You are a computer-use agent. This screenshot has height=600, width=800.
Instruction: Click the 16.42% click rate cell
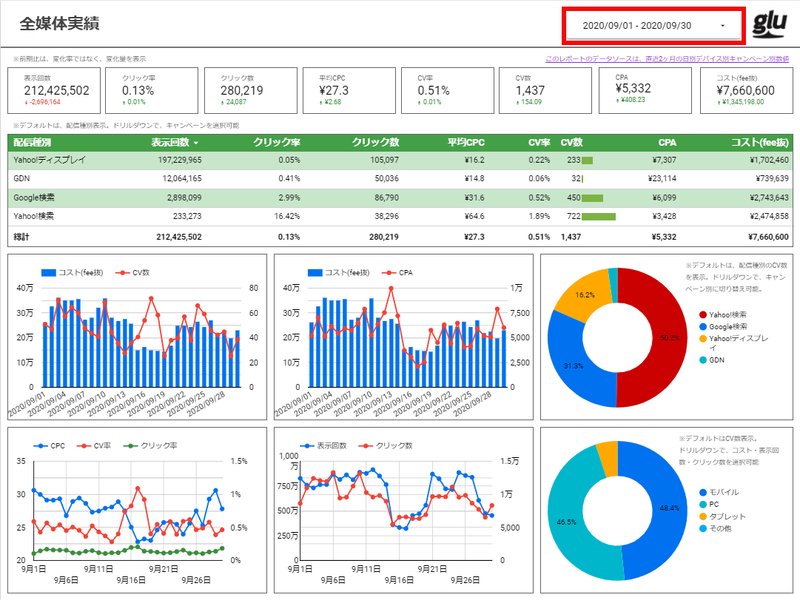287,216
